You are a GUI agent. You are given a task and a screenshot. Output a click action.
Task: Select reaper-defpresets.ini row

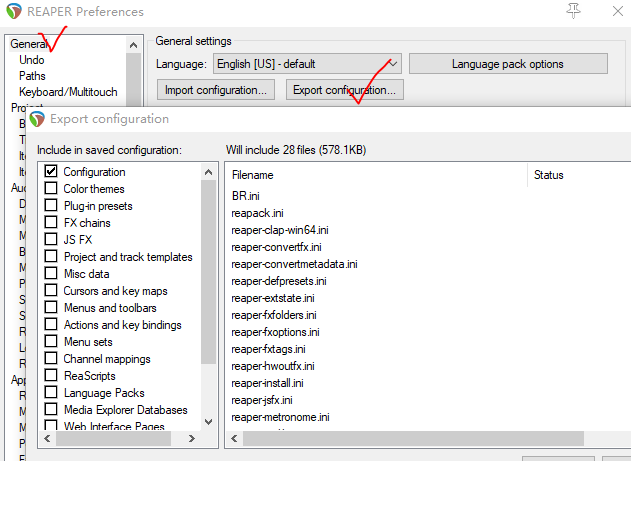(x=279, y=281)
